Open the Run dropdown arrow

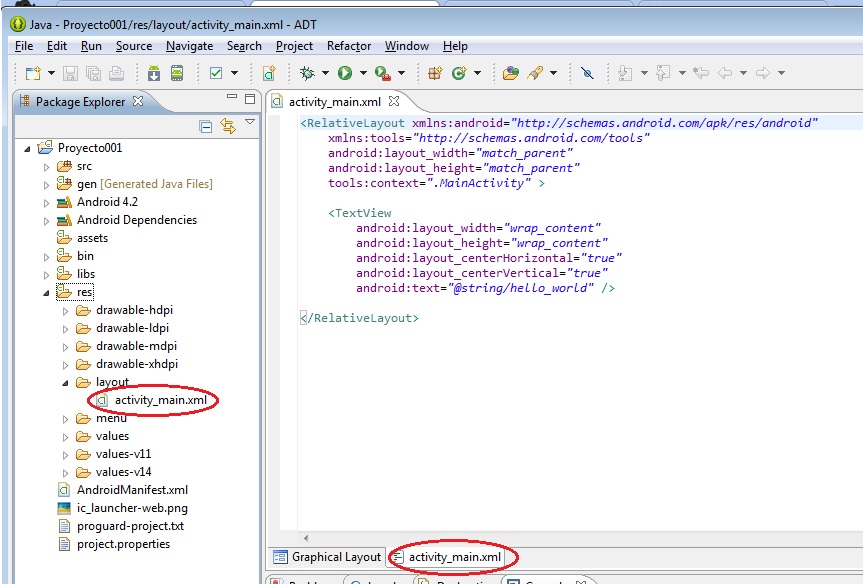(x=363, y=73)
